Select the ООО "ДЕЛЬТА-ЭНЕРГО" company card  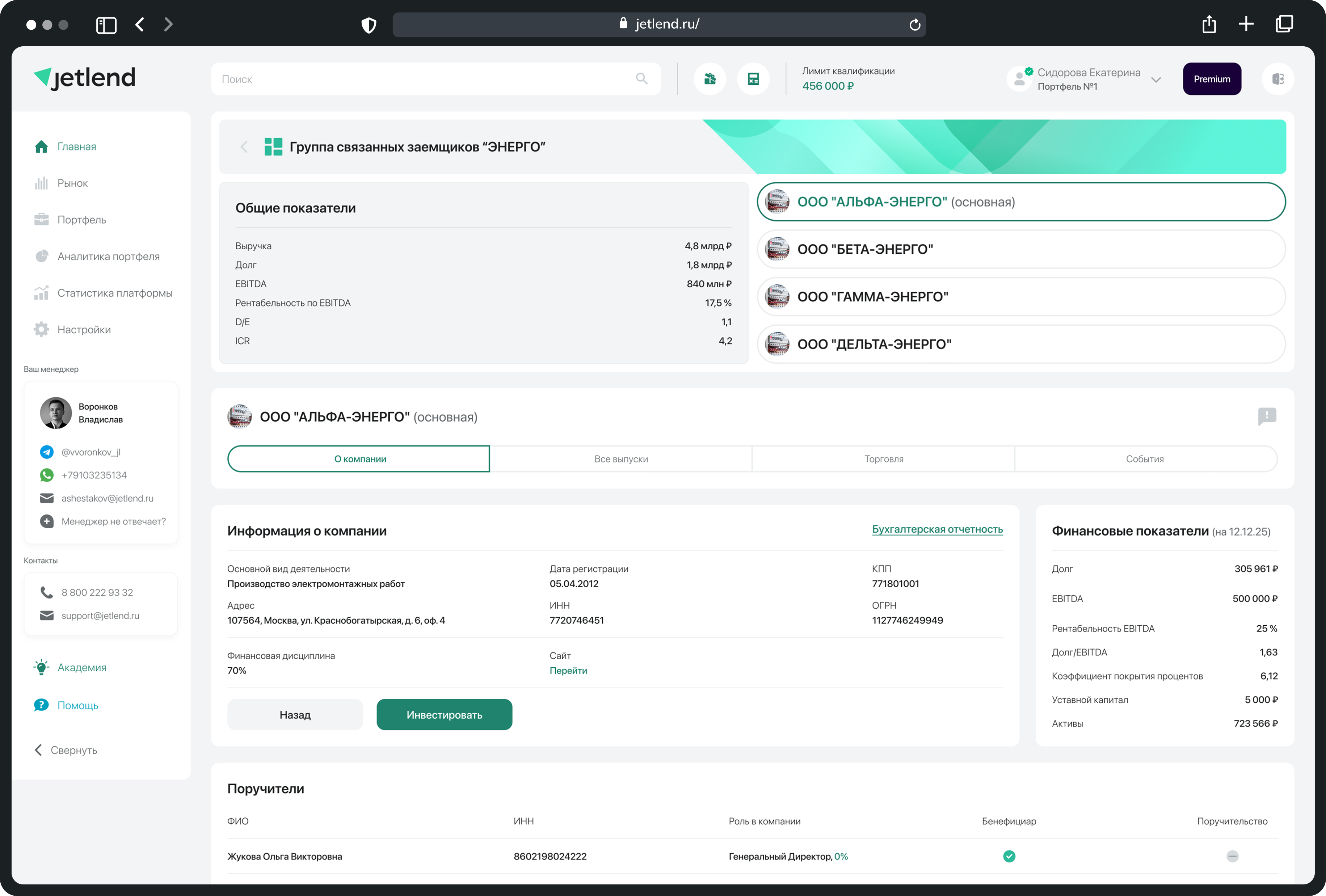coord(1021,345)
